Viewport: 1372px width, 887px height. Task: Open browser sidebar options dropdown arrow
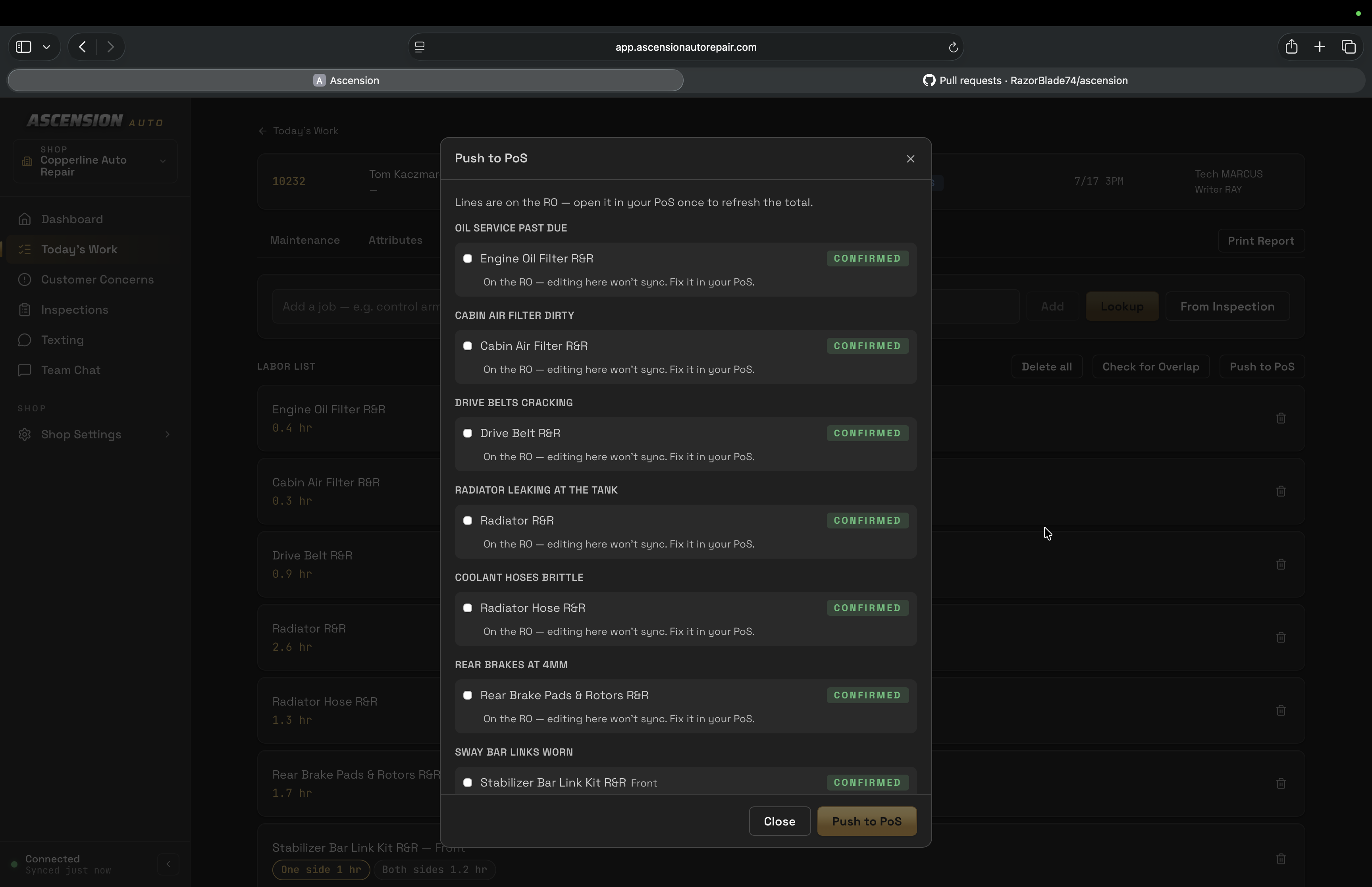46,47
